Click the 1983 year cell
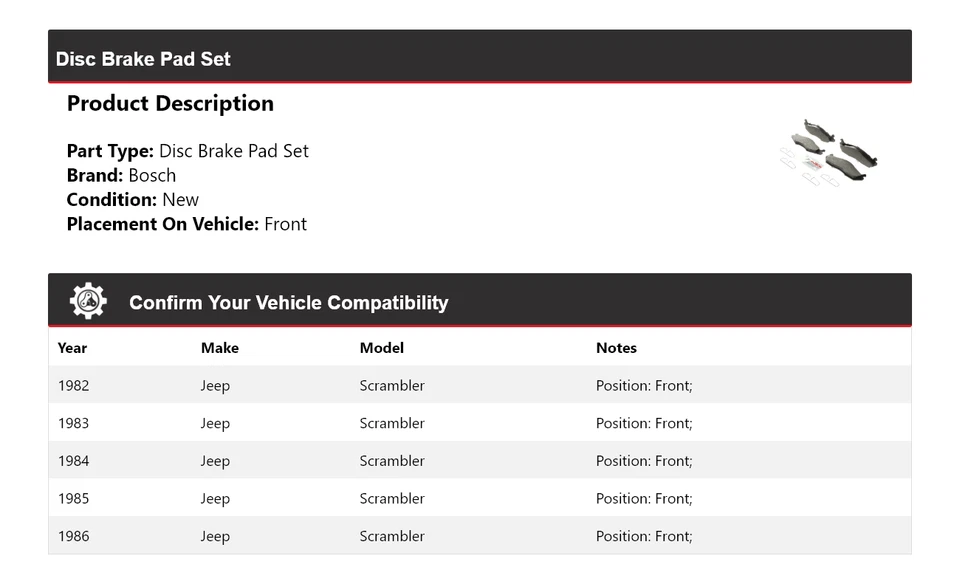This screenshot has height=584, width=960. point(73,423)
